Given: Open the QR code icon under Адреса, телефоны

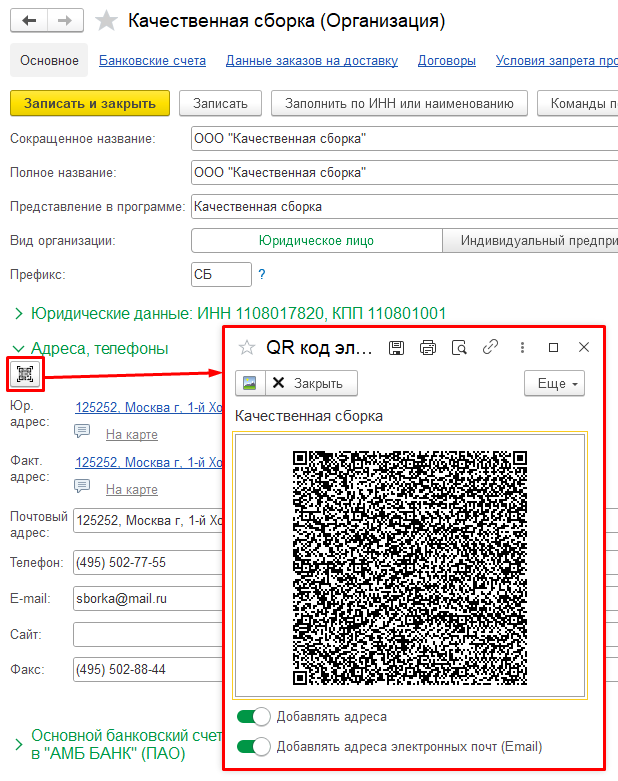Looking at the screenshot, I should [25, 374].
